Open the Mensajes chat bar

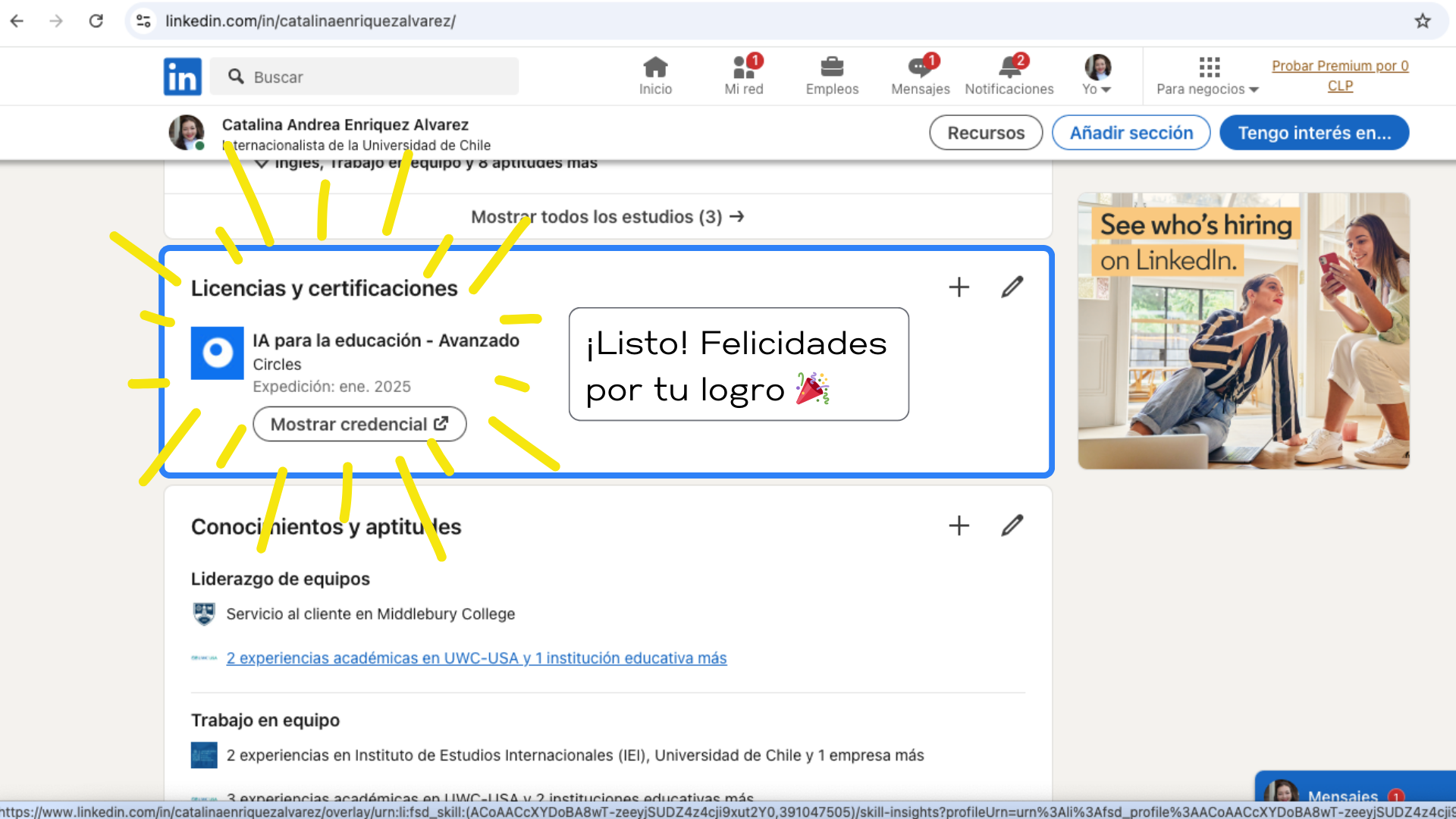[1355, 795]
